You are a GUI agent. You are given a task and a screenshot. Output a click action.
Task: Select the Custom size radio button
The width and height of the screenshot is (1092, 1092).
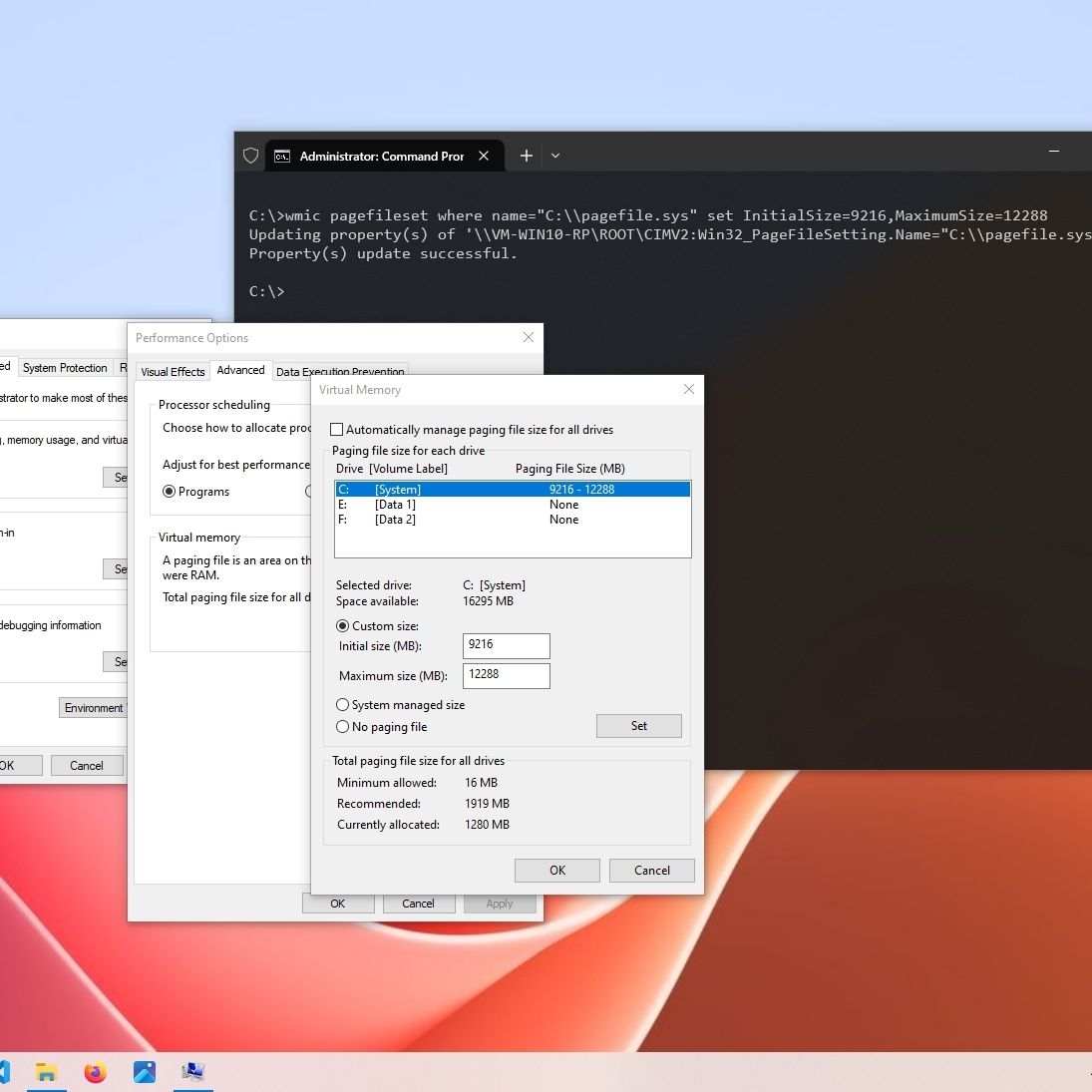[343, 626]
